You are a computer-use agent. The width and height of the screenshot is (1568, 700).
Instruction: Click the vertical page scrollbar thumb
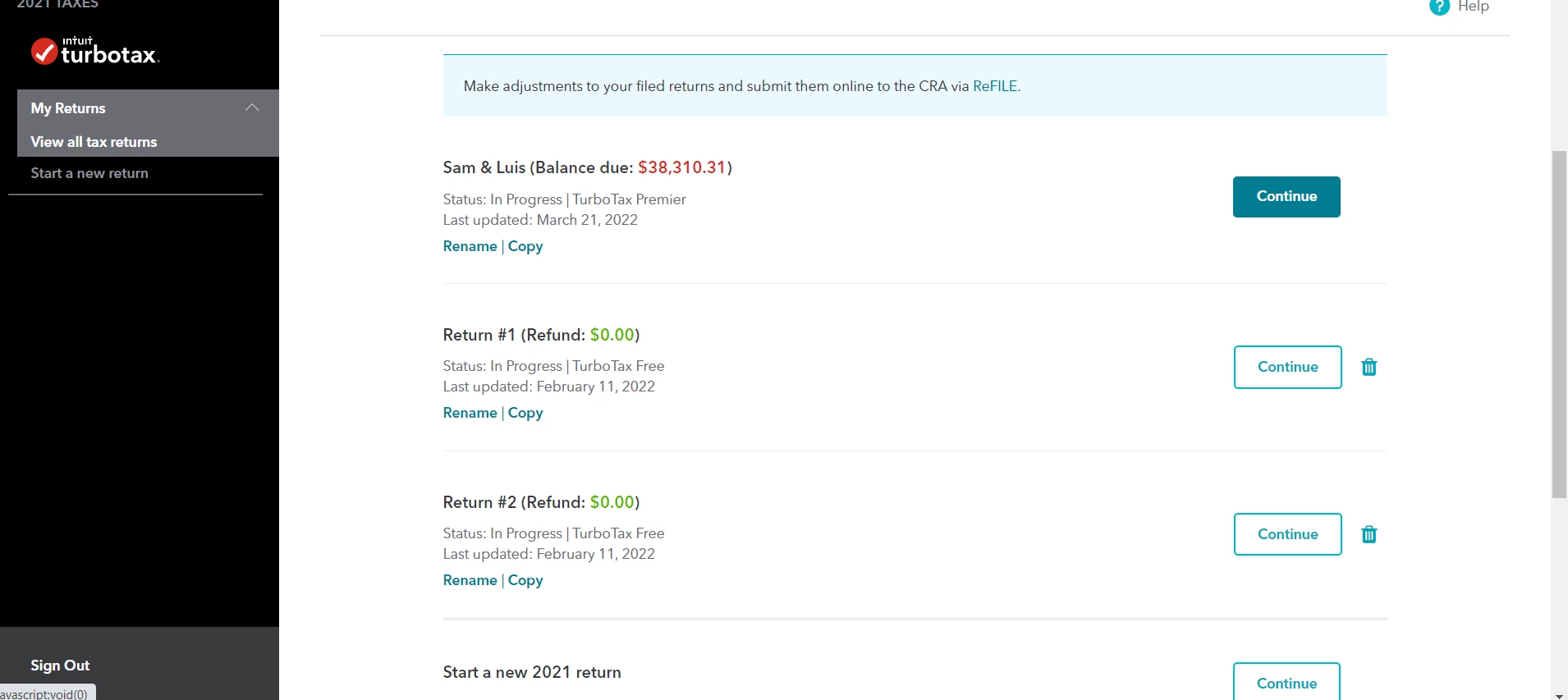point(1559,324)
